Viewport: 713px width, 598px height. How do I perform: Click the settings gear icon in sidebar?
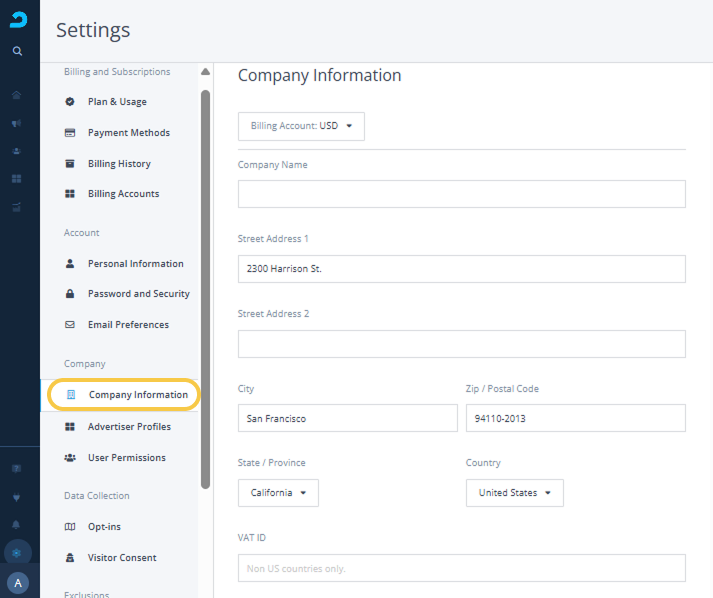pyautogui.click(x=17, y=553)
